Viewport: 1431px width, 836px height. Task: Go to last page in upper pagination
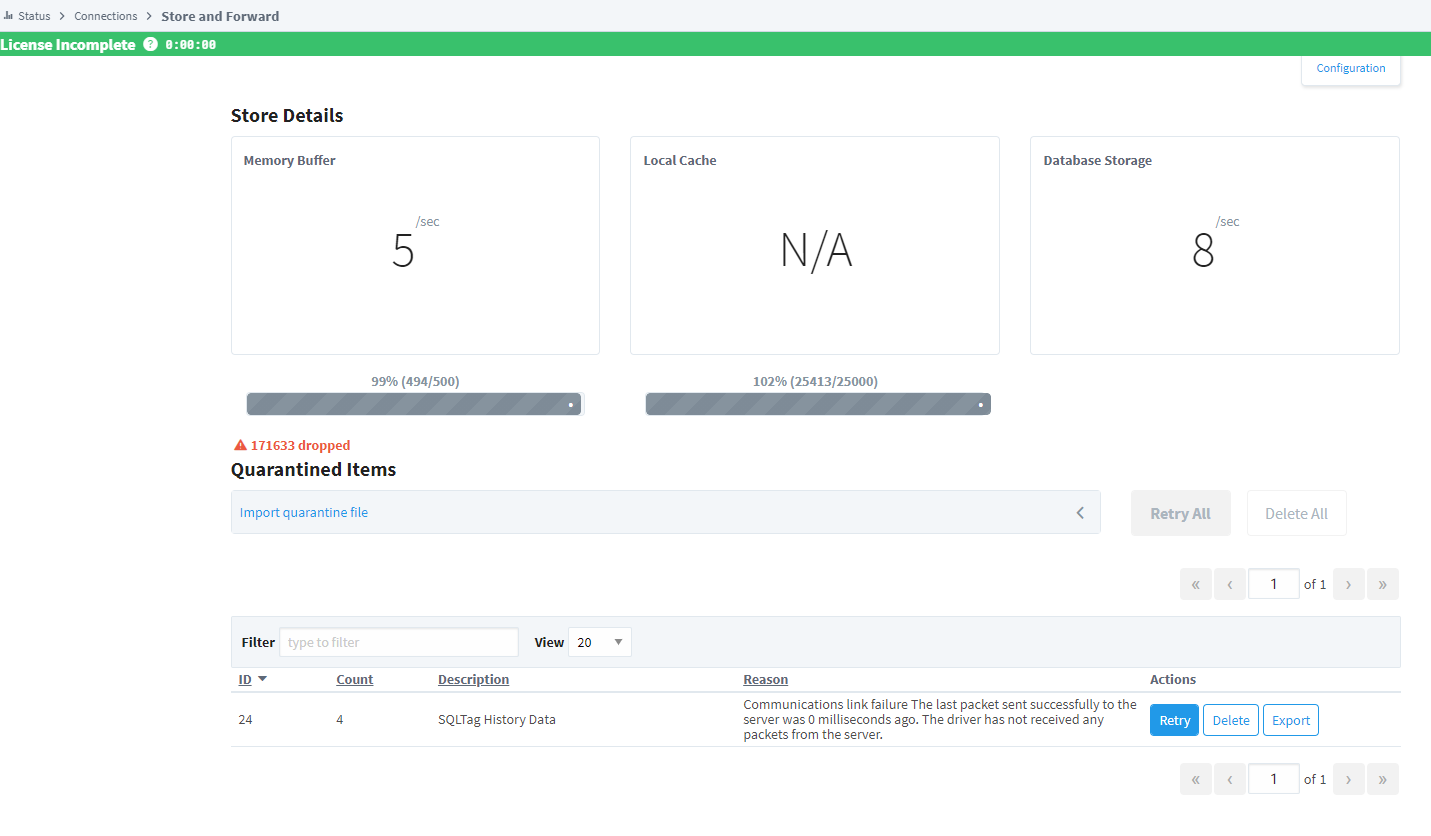click(x=1382, y=584)
